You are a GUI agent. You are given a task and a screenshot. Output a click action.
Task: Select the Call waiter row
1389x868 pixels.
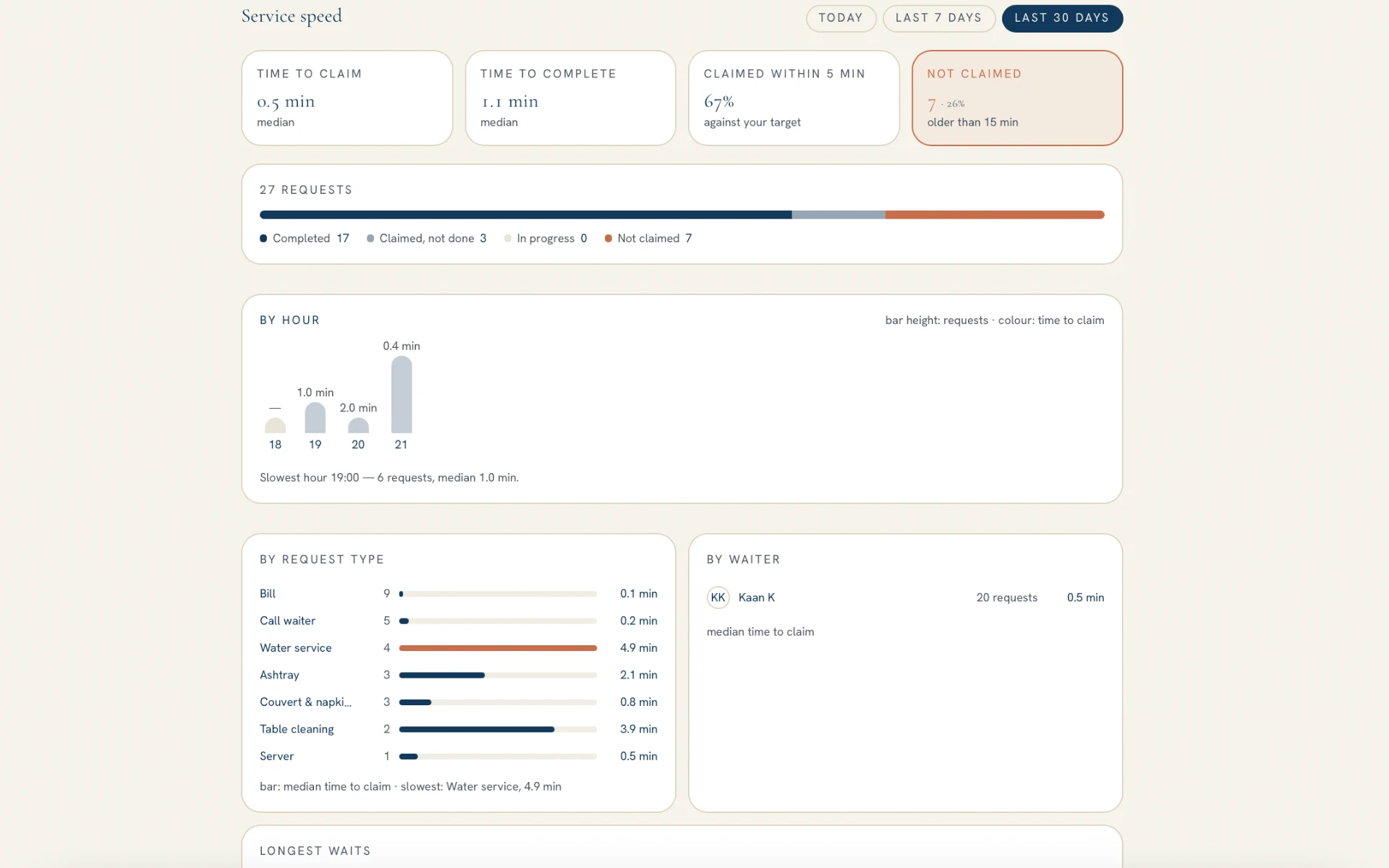[459, 621]
